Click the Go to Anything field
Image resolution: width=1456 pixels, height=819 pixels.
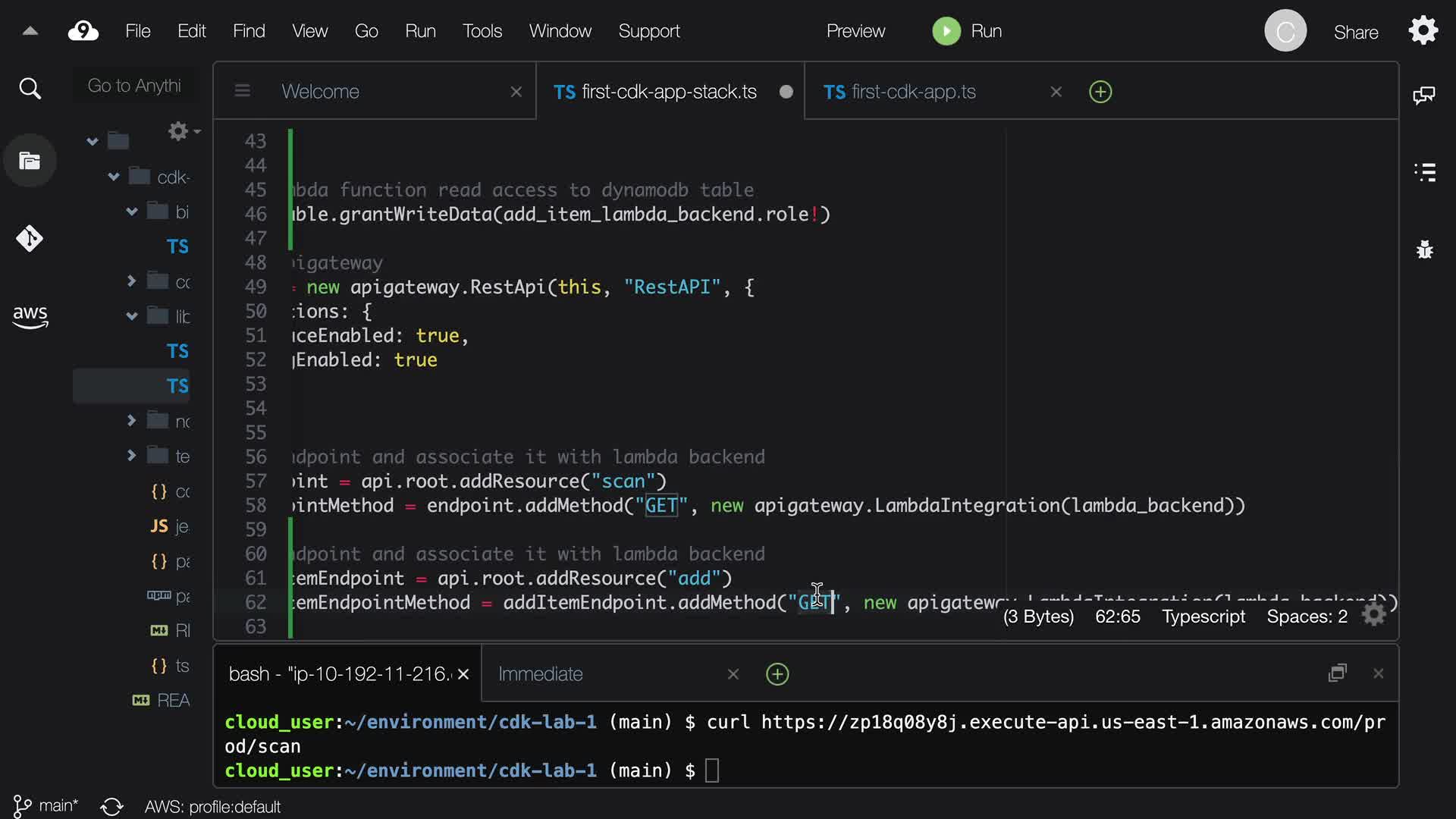point(134,86)
